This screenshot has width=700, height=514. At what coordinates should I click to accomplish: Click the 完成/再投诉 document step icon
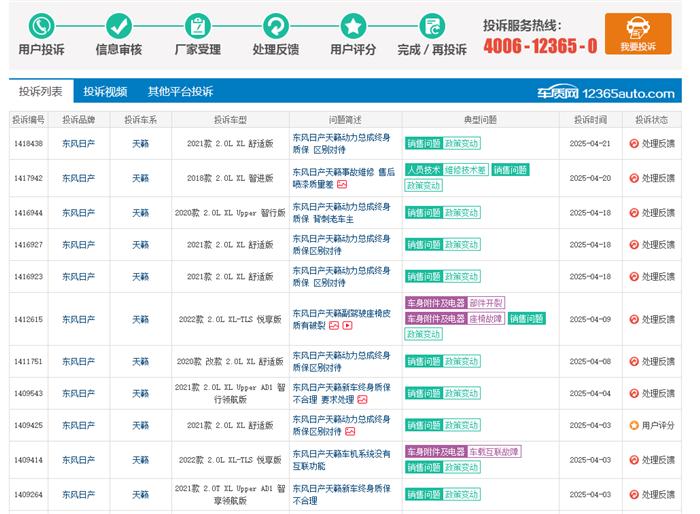(432, 26)
